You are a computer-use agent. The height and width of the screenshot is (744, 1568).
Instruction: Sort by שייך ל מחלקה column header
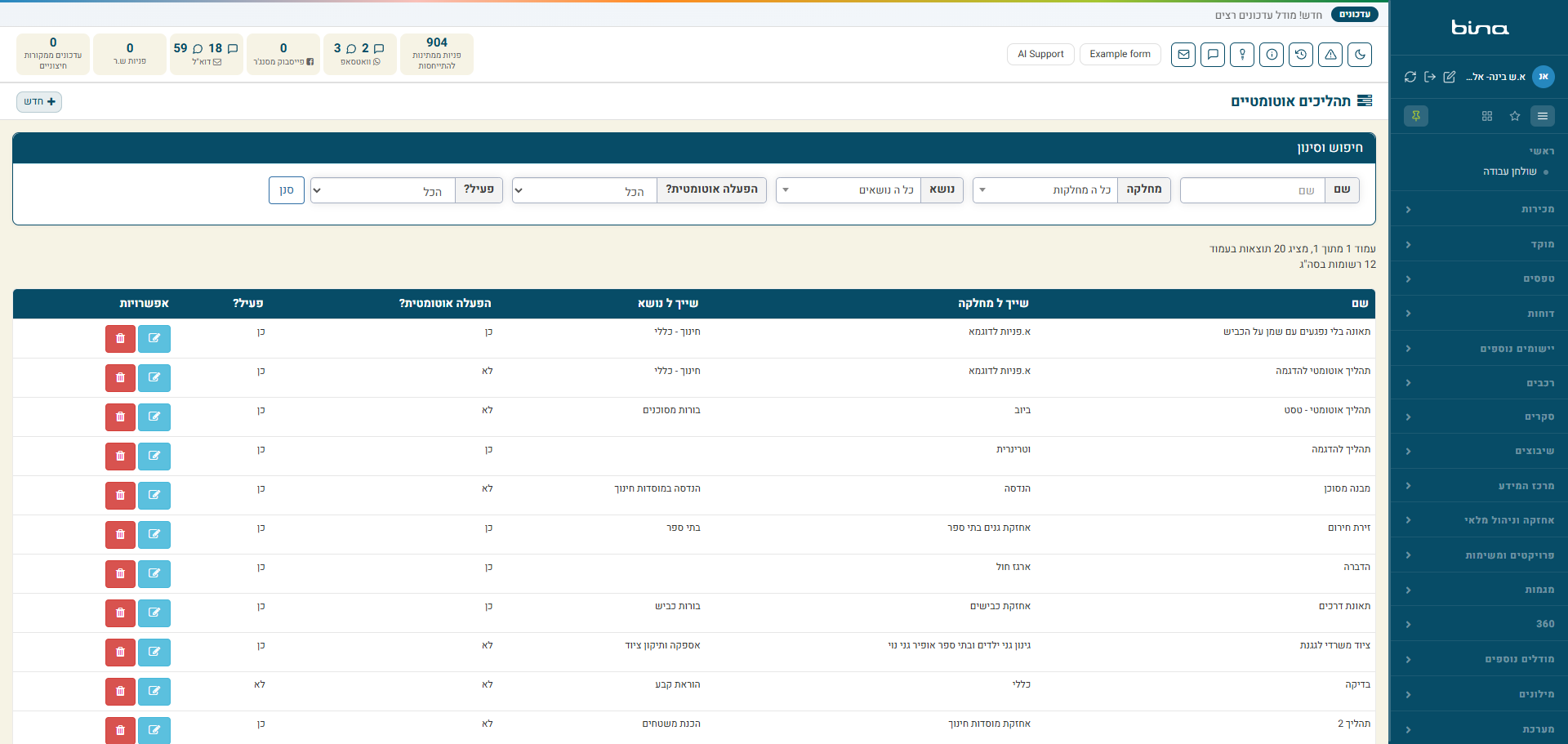tap(993, 303)
